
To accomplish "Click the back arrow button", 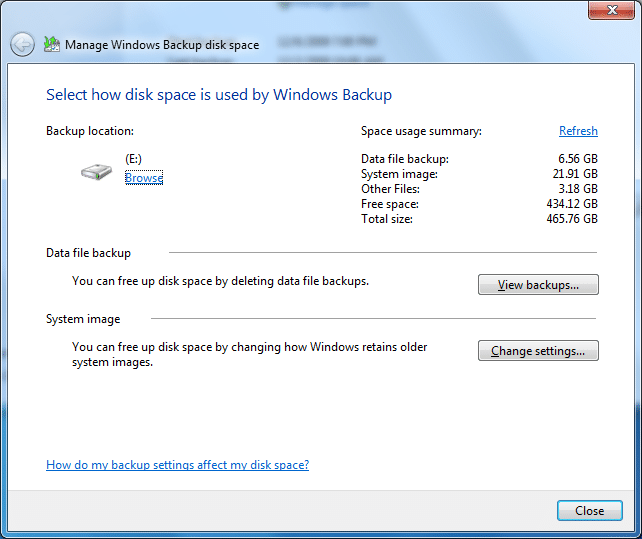I will pos(22,44).
